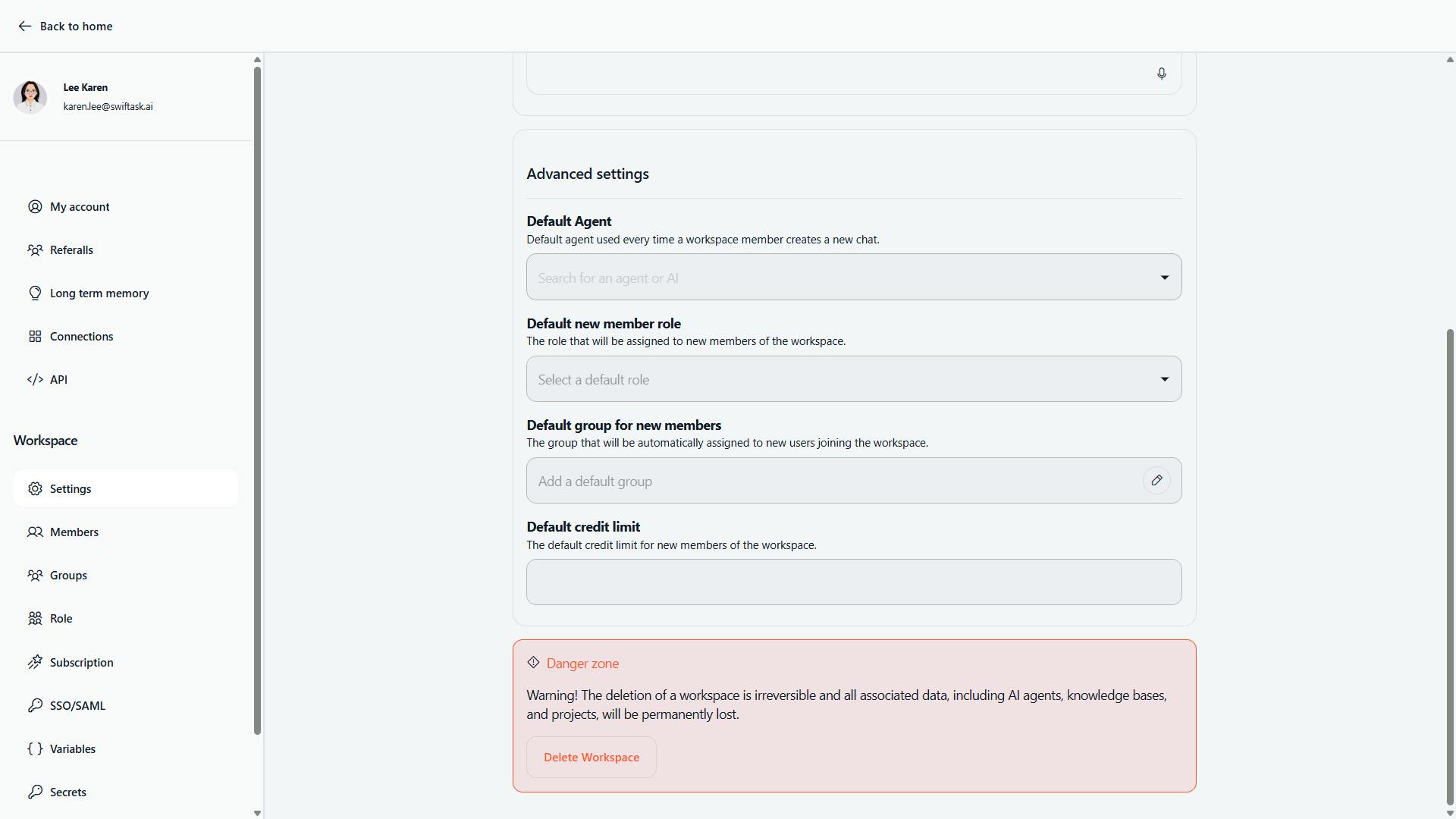1456x819 pixels.
Task: Click the sidebar scroll down arrow
Action: [257, 813]
